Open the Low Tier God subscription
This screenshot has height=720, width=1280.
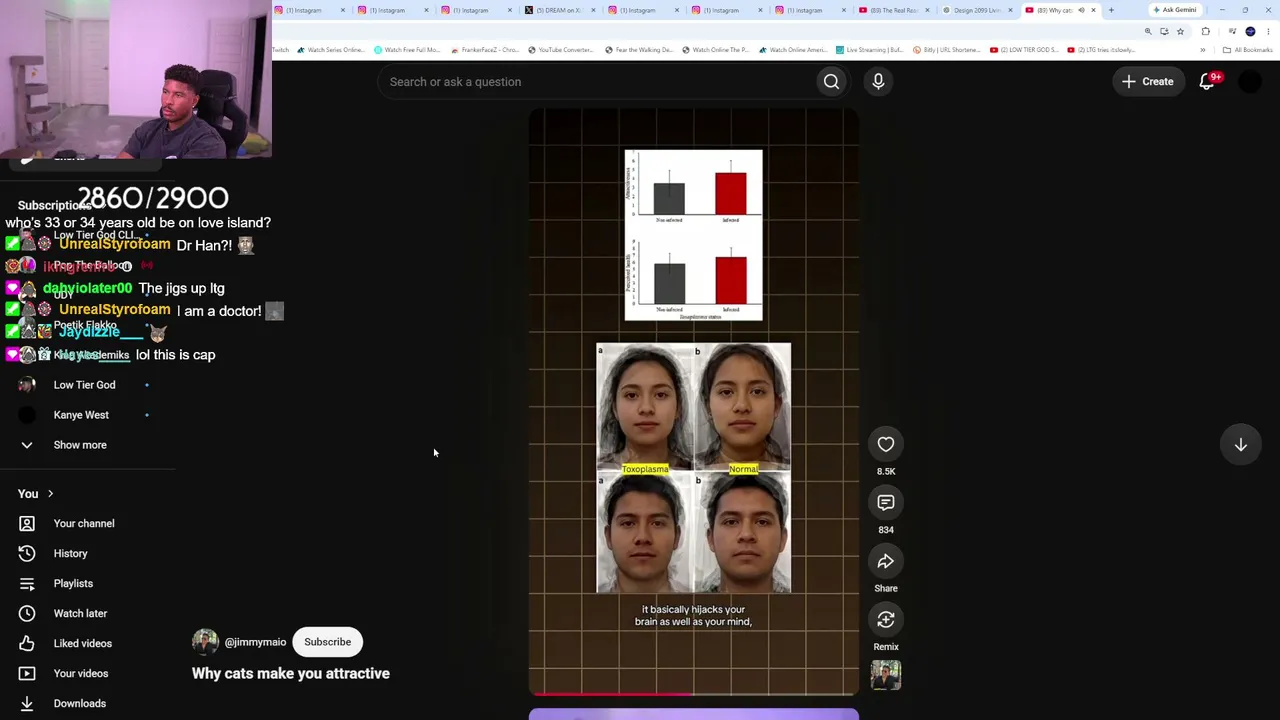click(x=85, y=385)
